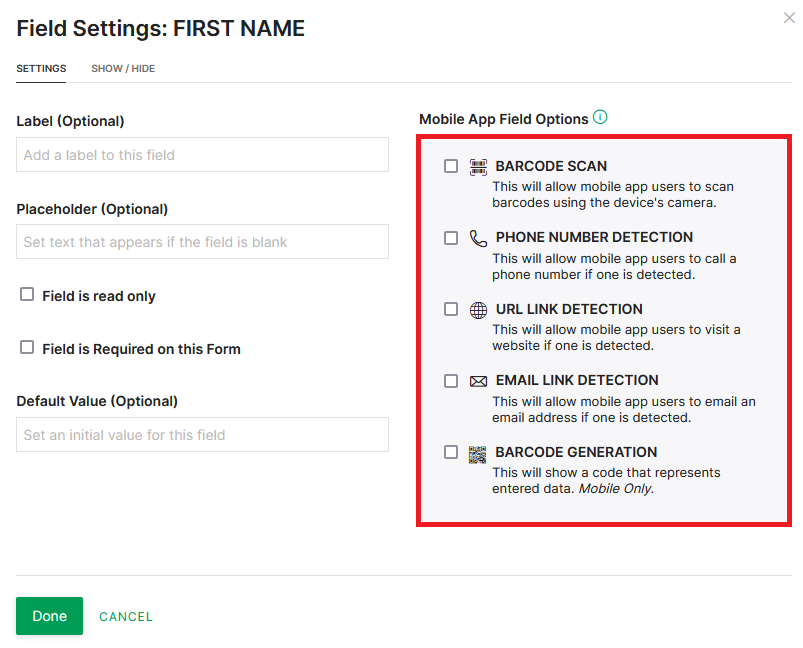Select the Settings tab
This screenshot has height=648, width=803.
click(x=41, y=69)
